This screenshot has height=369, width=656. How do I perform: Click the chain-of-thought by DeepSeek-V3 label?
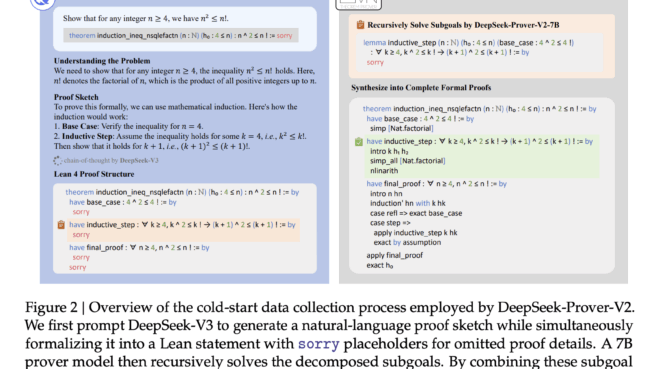111,161
